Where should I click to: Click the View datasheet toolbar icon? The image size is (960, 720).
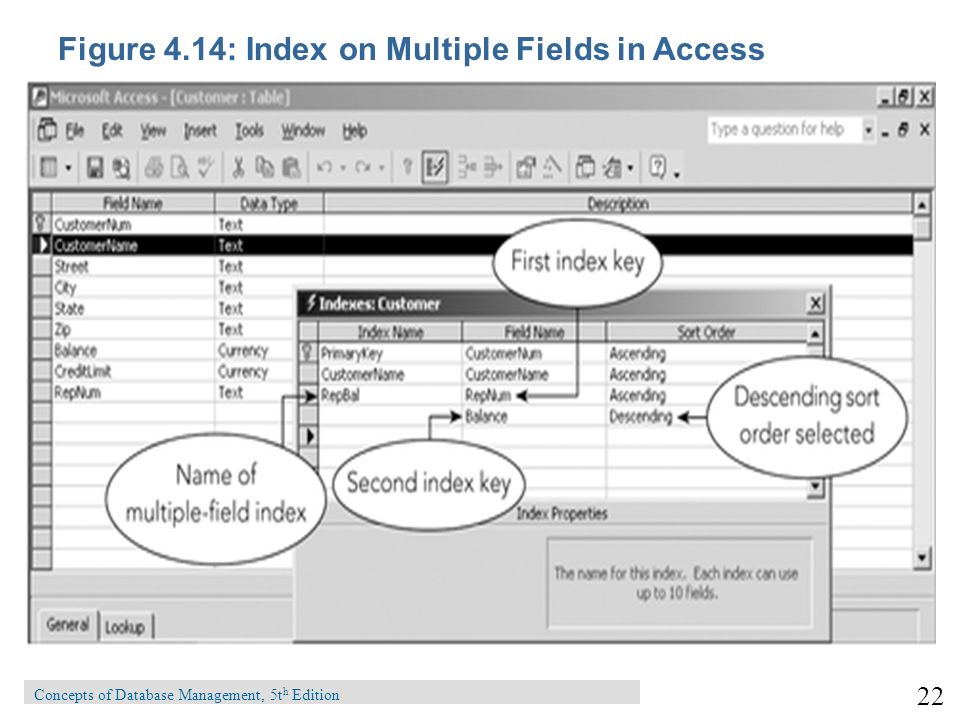[48, 167]
